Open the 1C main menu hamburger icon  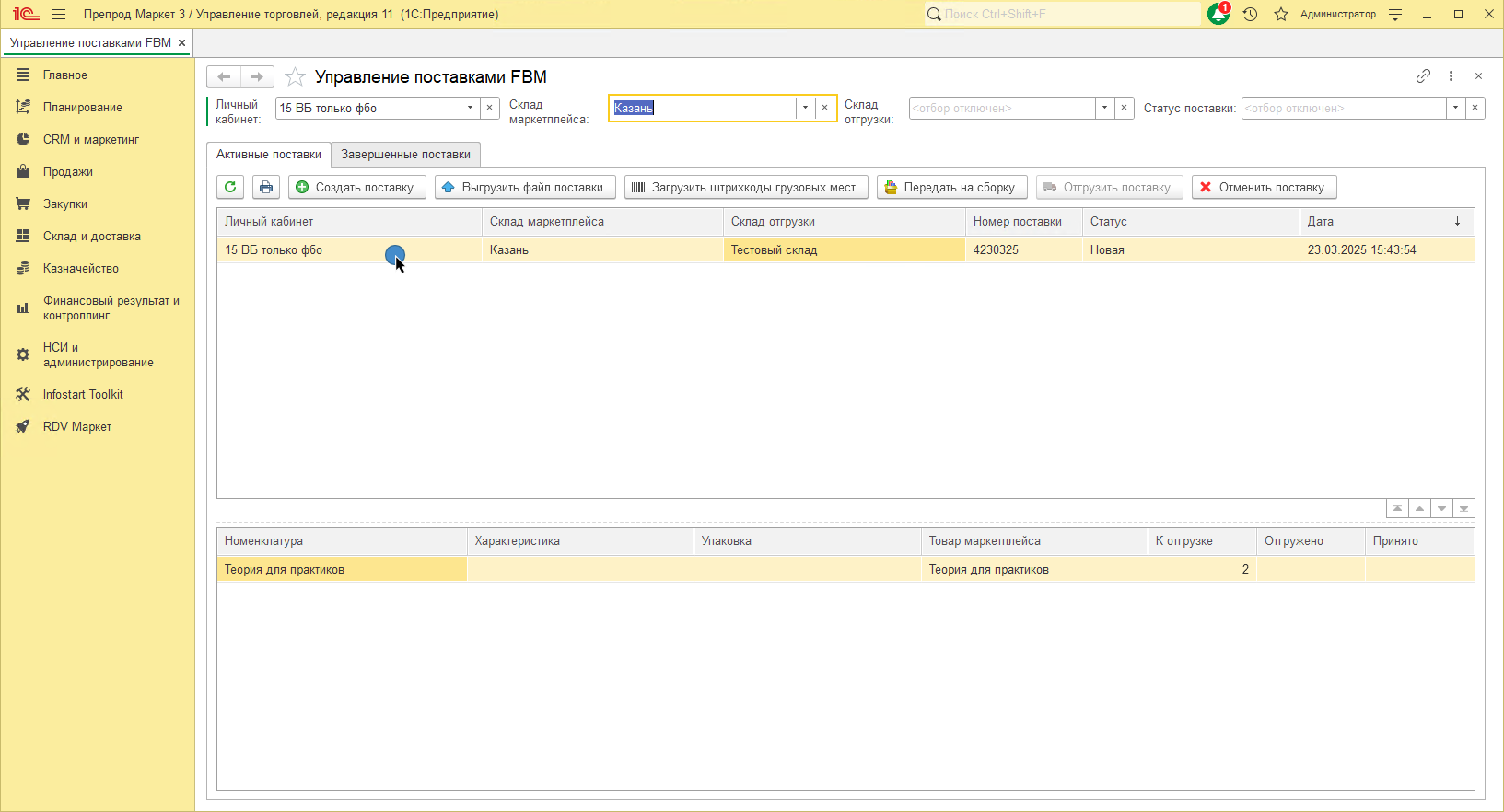tap(59, 14)
